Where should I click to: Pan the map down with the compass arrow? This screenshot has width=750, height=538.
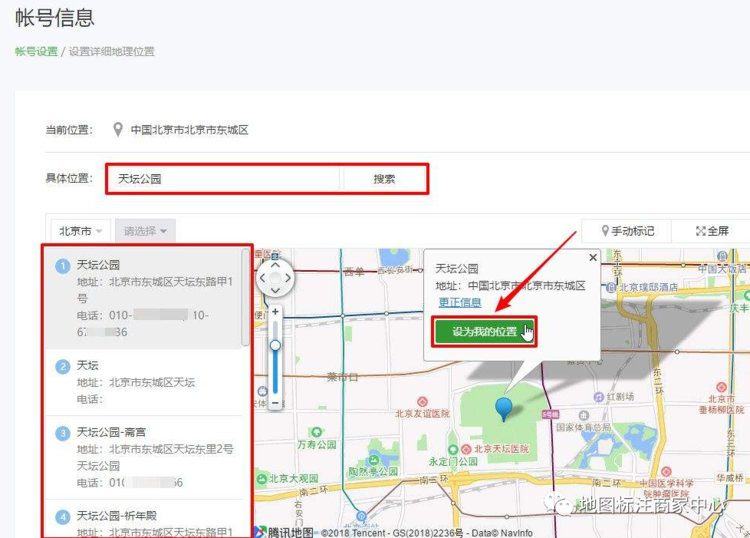[x=276, y=291]
